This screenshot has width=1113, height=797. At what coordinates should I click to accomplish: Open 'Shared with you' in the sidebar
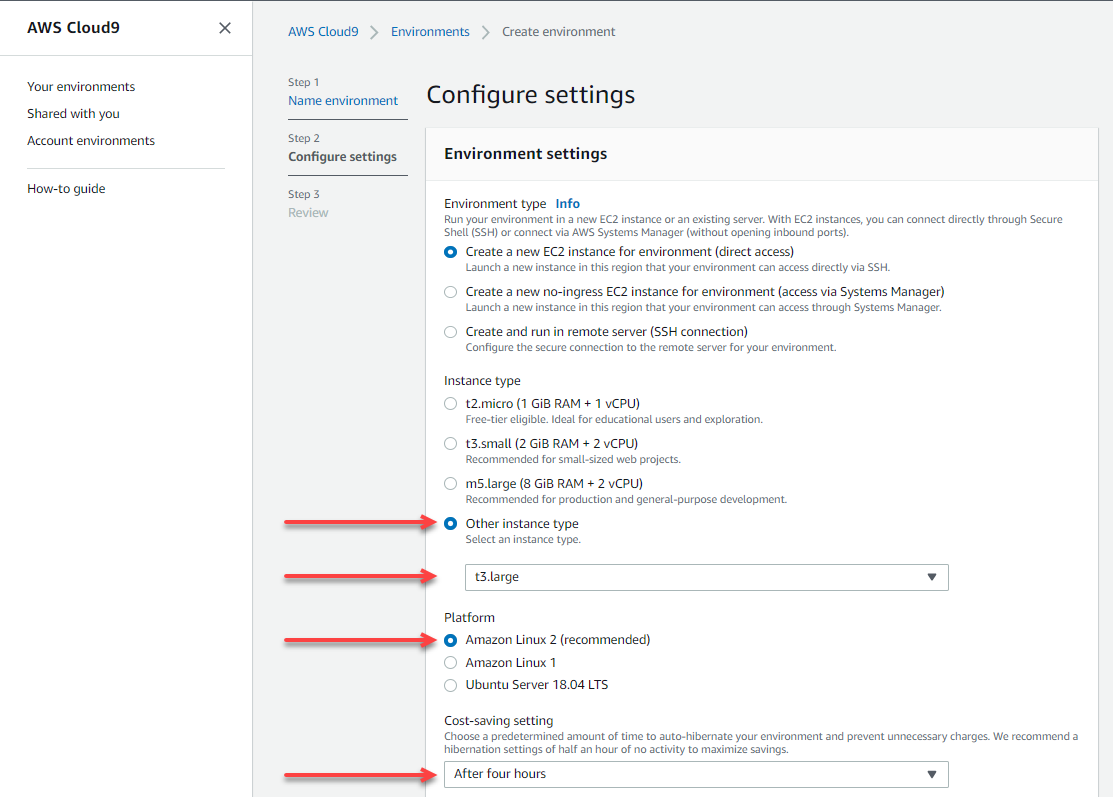click(73, 113)
